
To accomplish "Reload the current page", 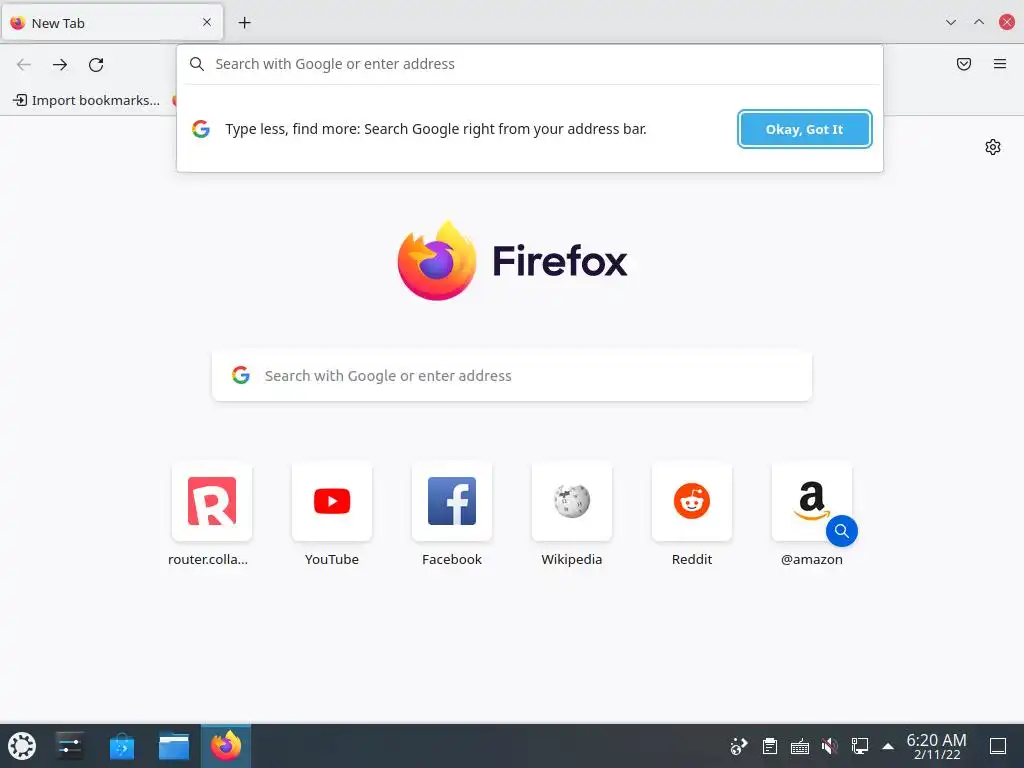I will click(x=96, y=64).
